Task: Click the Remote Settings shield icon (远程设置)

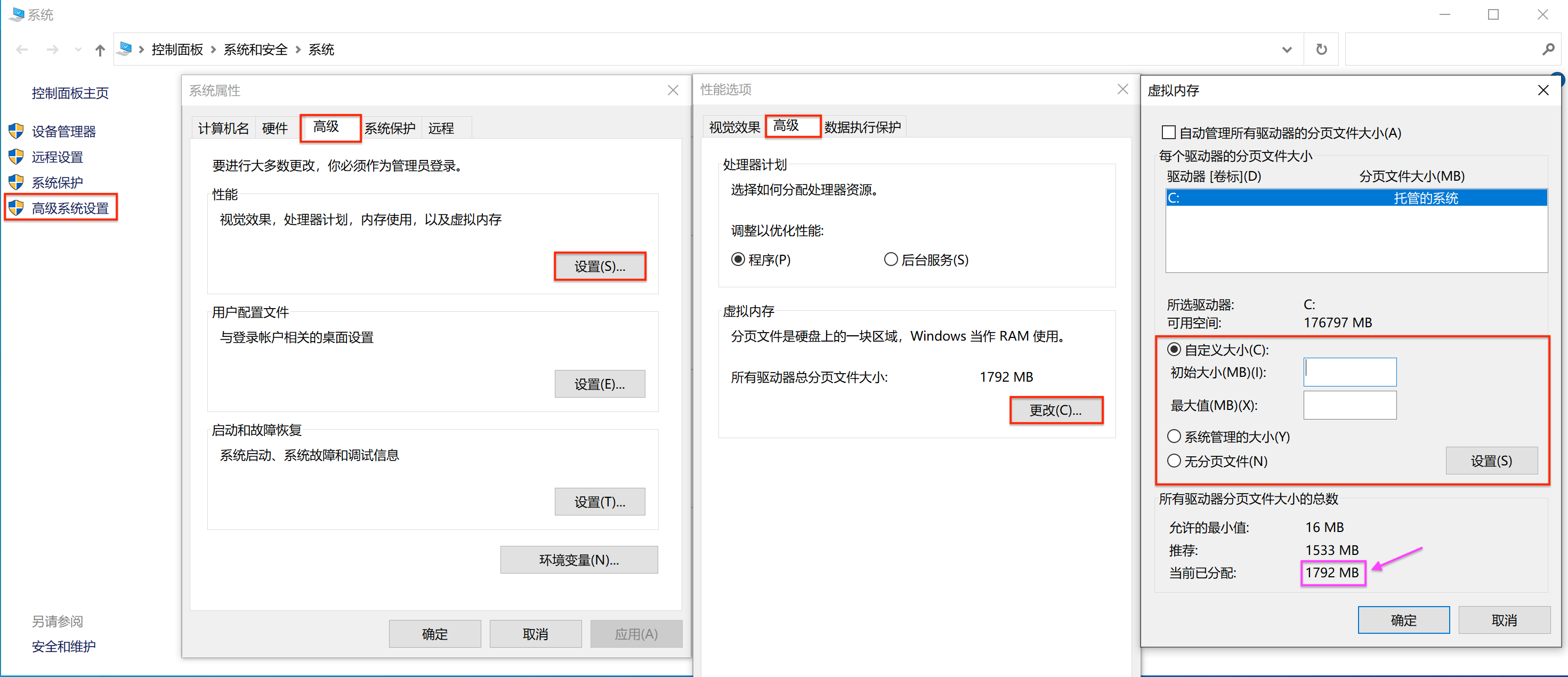Action: (17, 157)
